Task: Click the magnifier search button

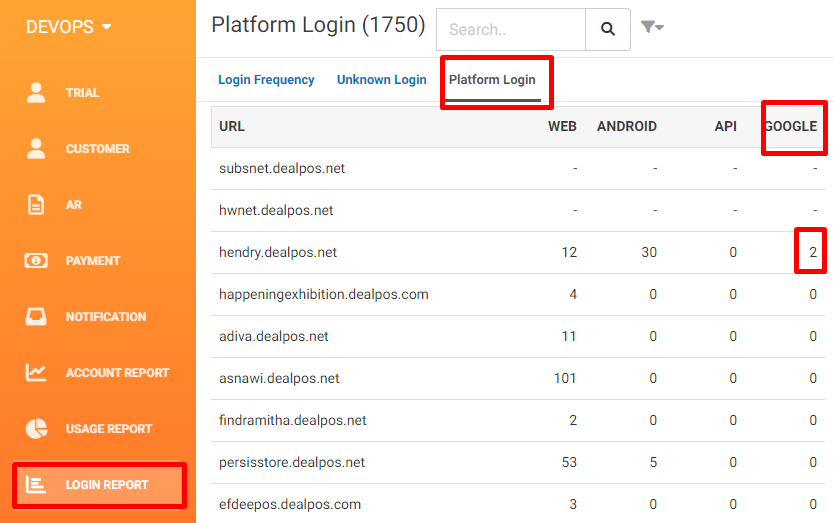Action: point(608,29)
